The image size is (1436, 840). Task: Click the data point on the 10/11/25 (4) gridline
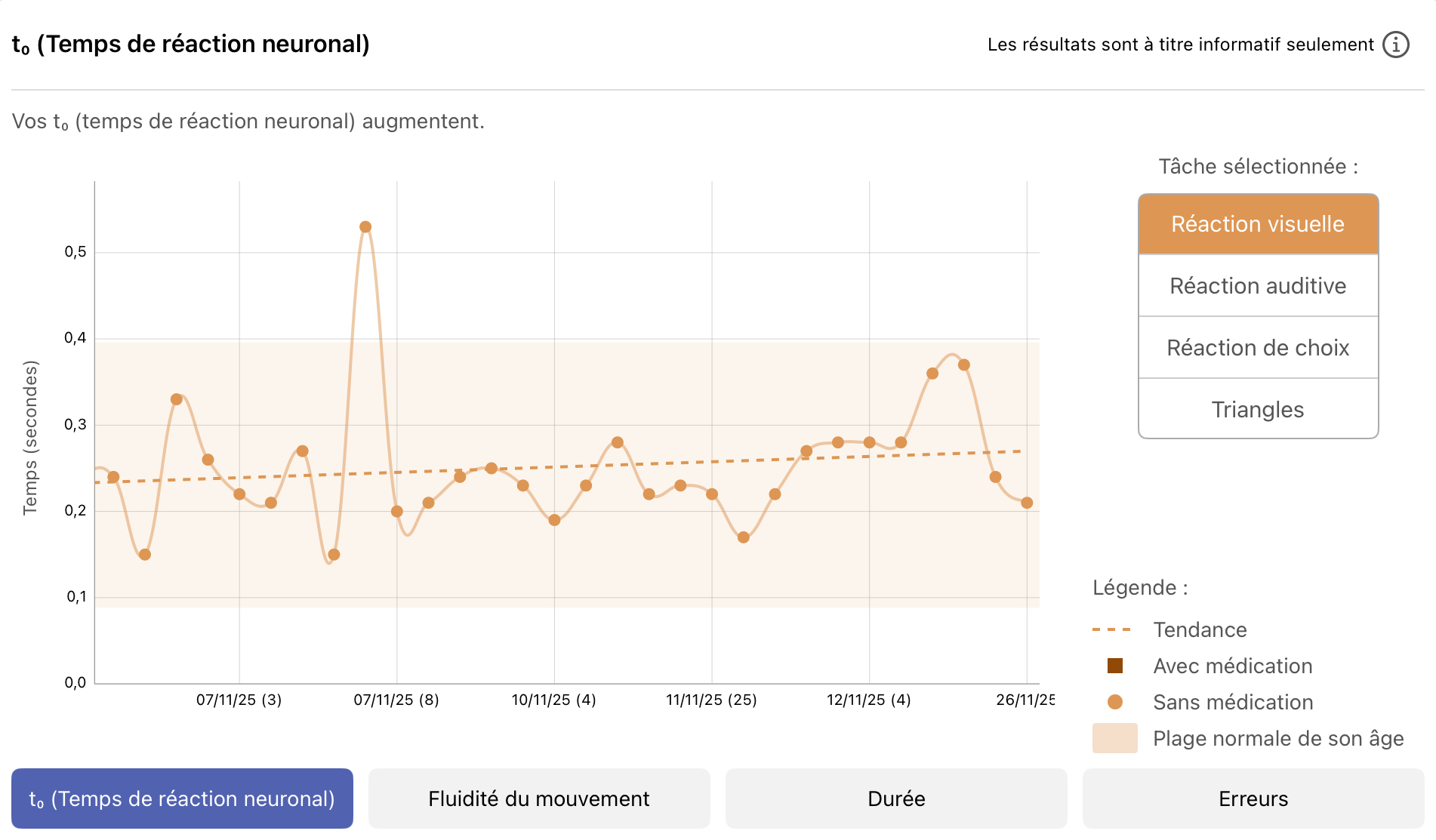pos(554,520)
